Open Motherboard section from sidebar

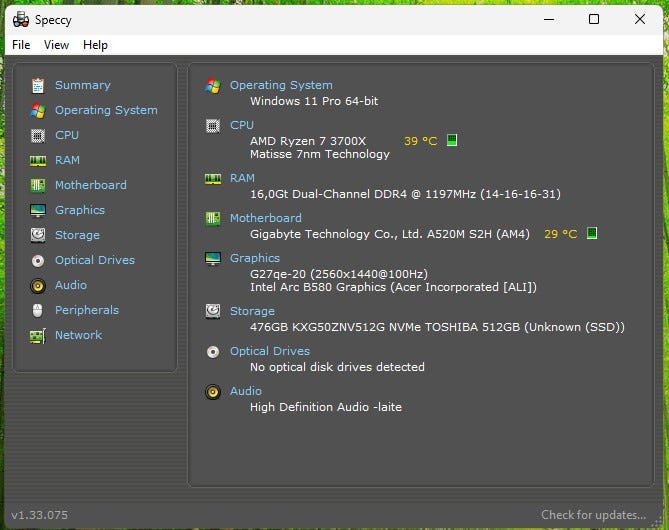pyautogui.click(x=91, y=185)
